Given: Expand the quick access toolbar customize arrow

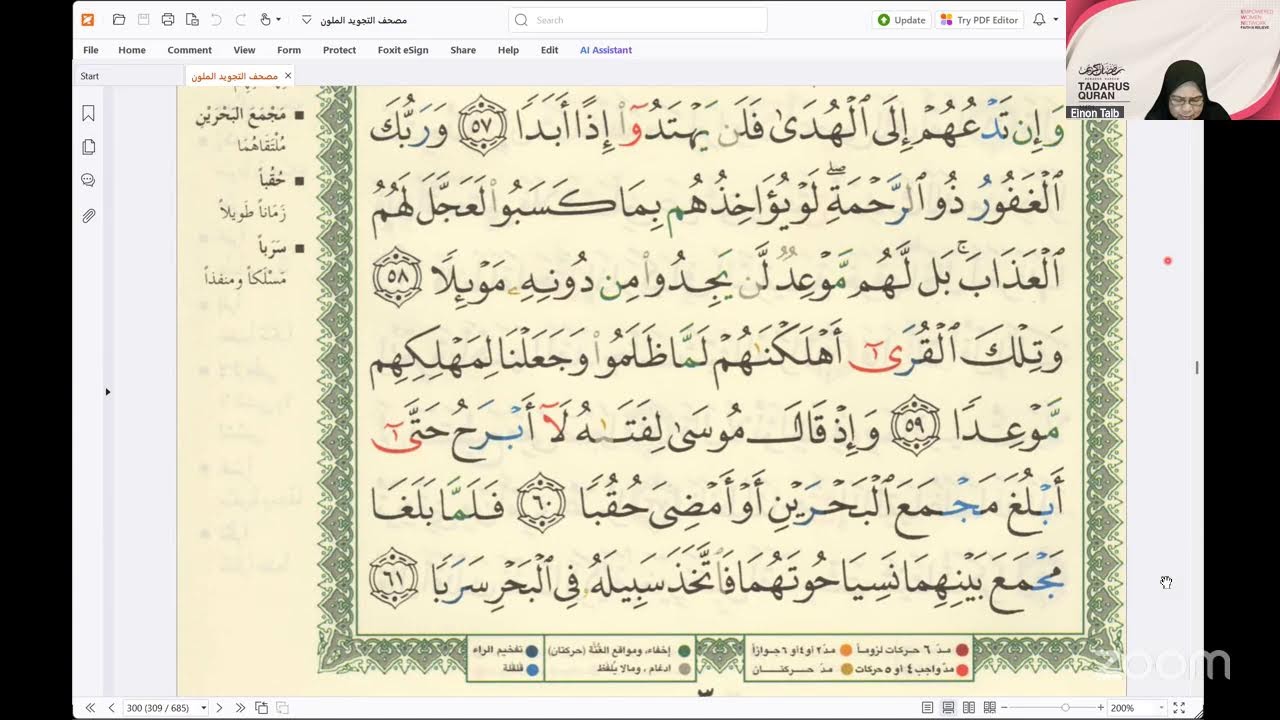Looking at the screenshot, I should click(306, 20).
